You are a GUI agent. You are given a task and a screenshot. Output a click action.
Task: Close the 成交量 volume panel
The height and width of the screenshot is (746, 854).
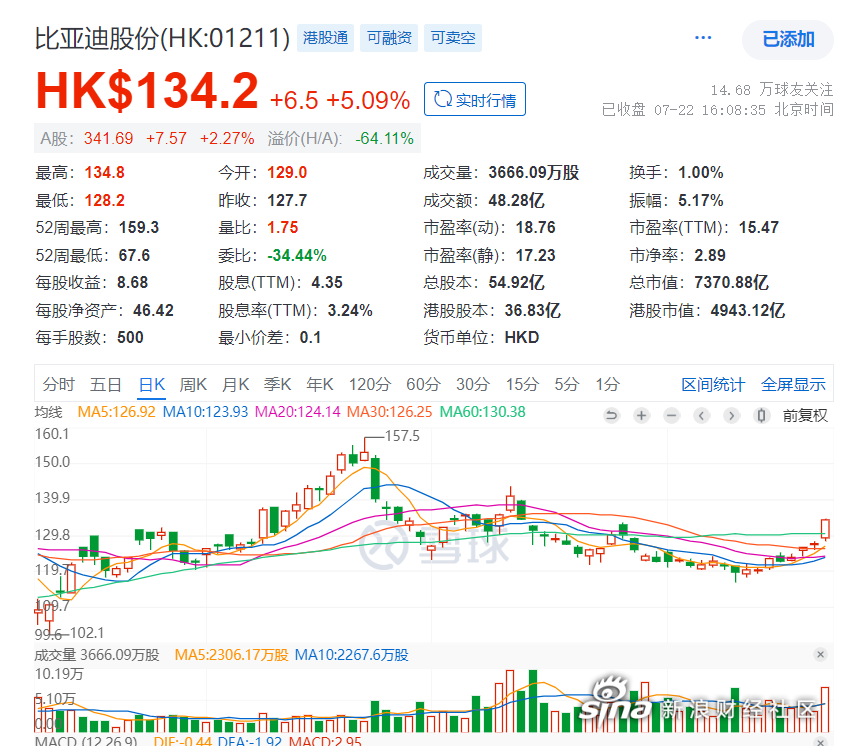[821, 655]
